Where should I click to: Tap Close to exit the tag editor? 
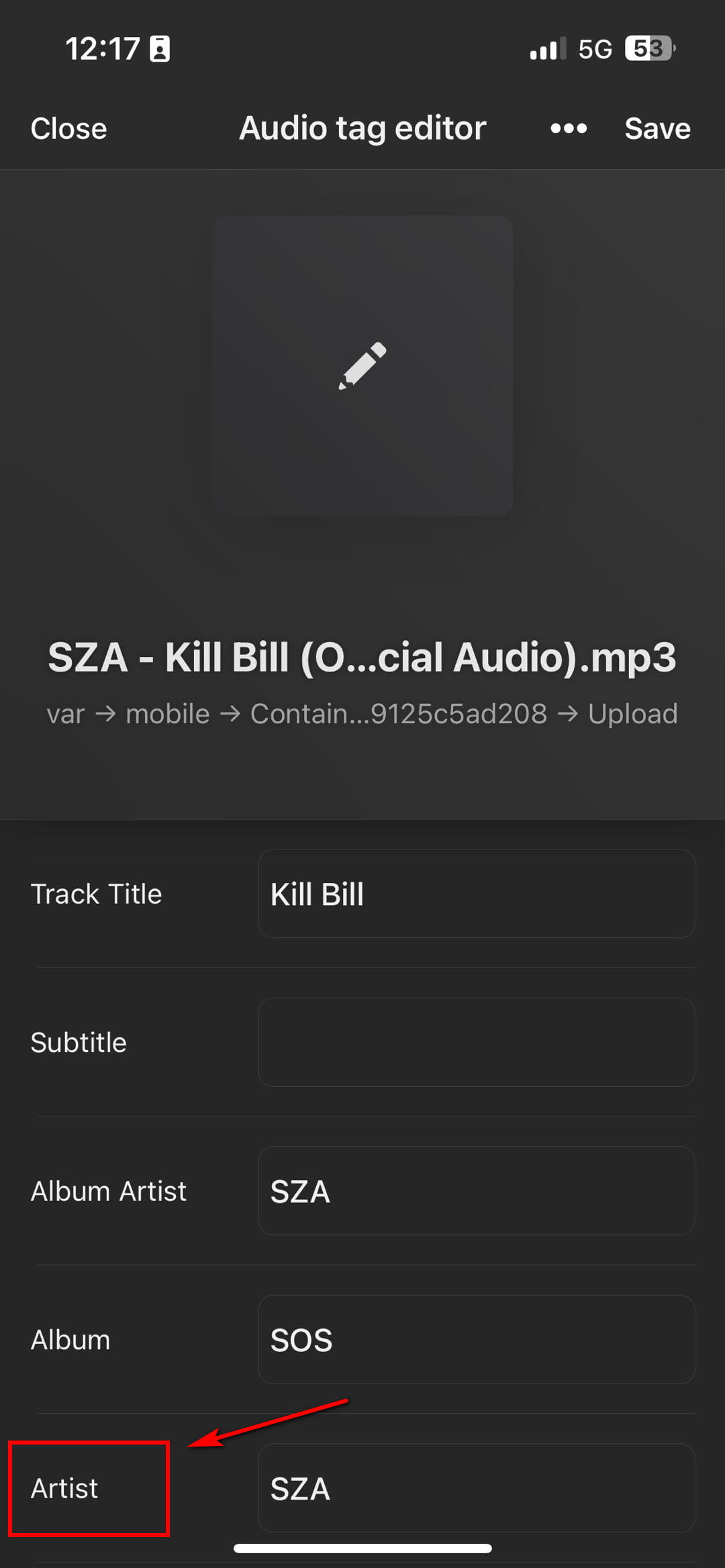(x=68, y=127)
